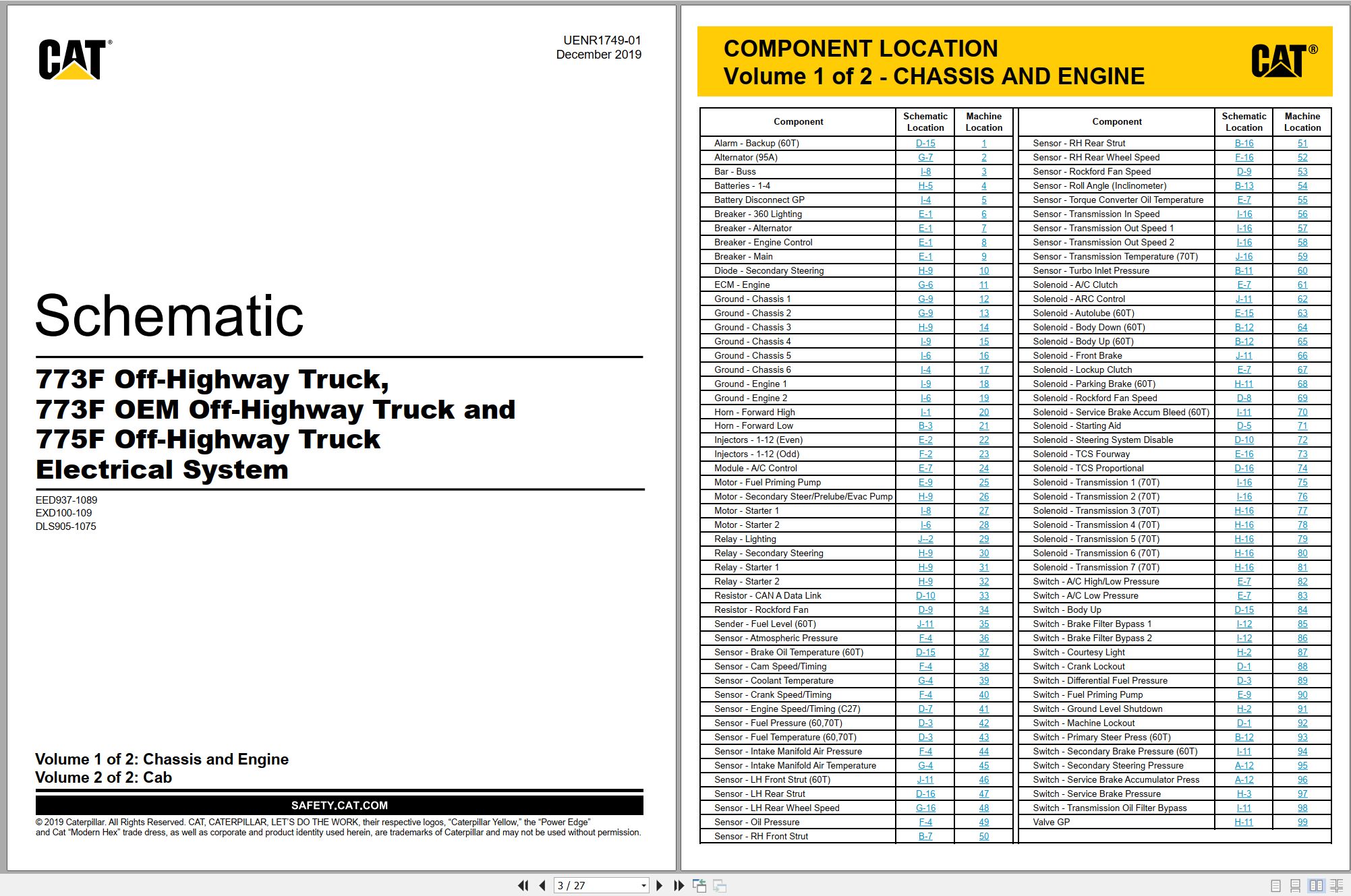This screenshot has height=896, width=1351.
Task: Click machine location 93 for Primary Steer Press switch
Action: pos(1302,738)
